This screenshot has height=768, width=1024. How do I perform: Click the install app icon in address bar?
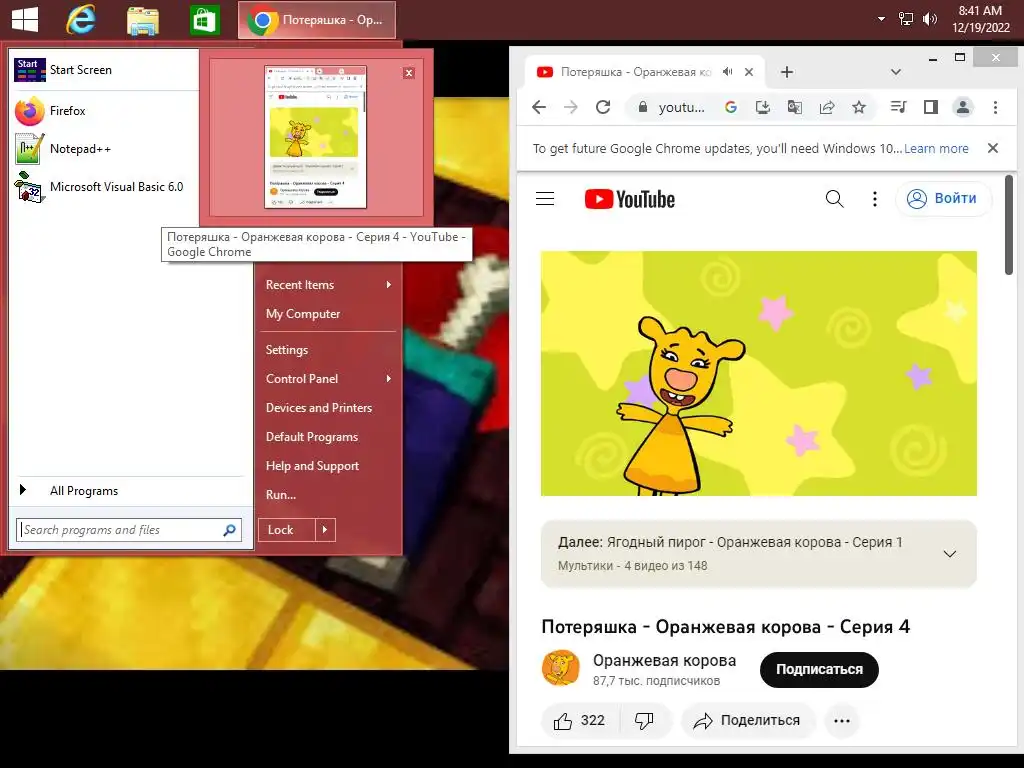coord(763,107)
